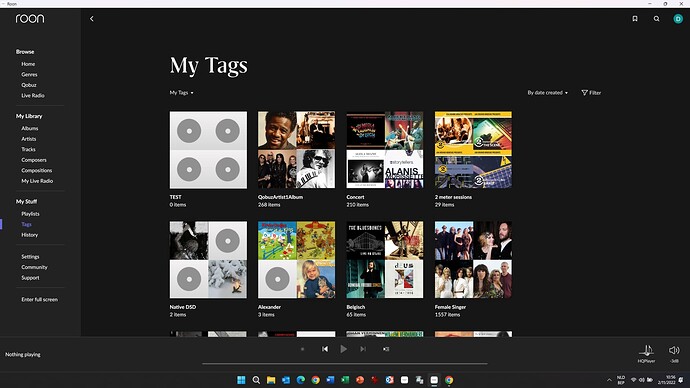
Task: Click the Filter funnel button
Action: [x=591, y=93]
